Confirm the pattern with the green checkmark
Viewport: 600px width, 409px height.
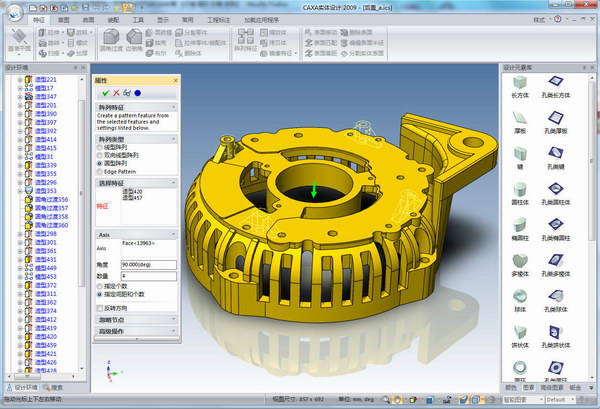tap(106, 93)
